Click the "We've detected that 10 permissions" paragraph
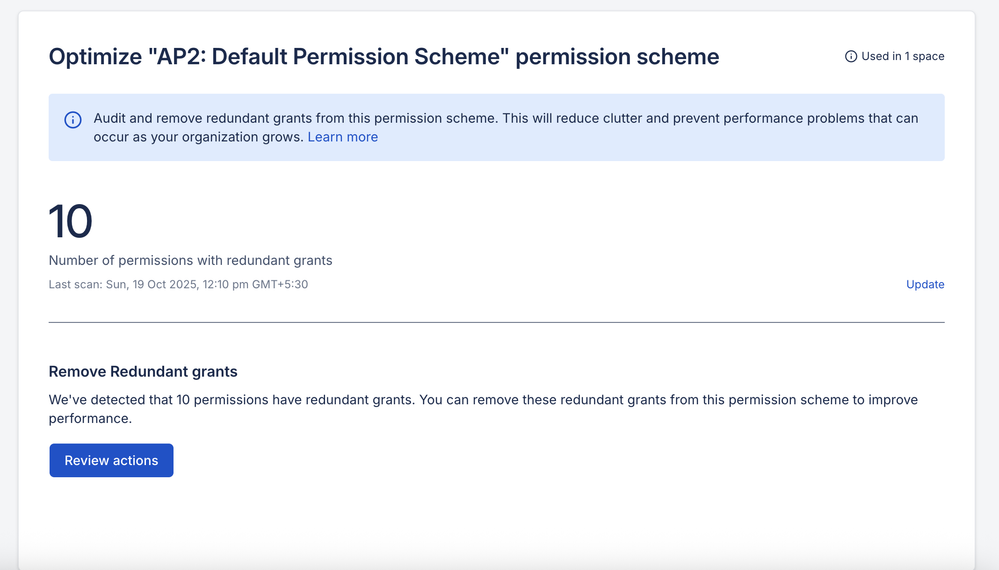The height and width of the screenshot is (570, 999). [483, 400]
